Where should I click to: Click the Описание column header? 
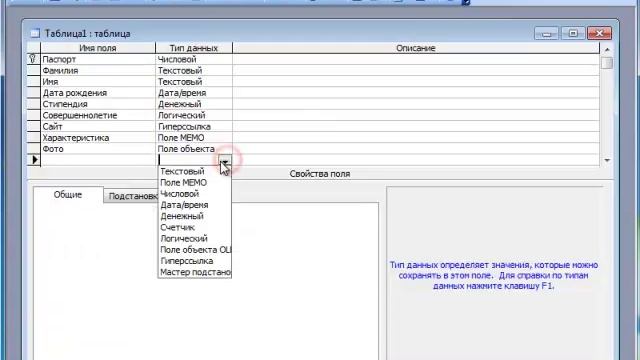(416, 48)
